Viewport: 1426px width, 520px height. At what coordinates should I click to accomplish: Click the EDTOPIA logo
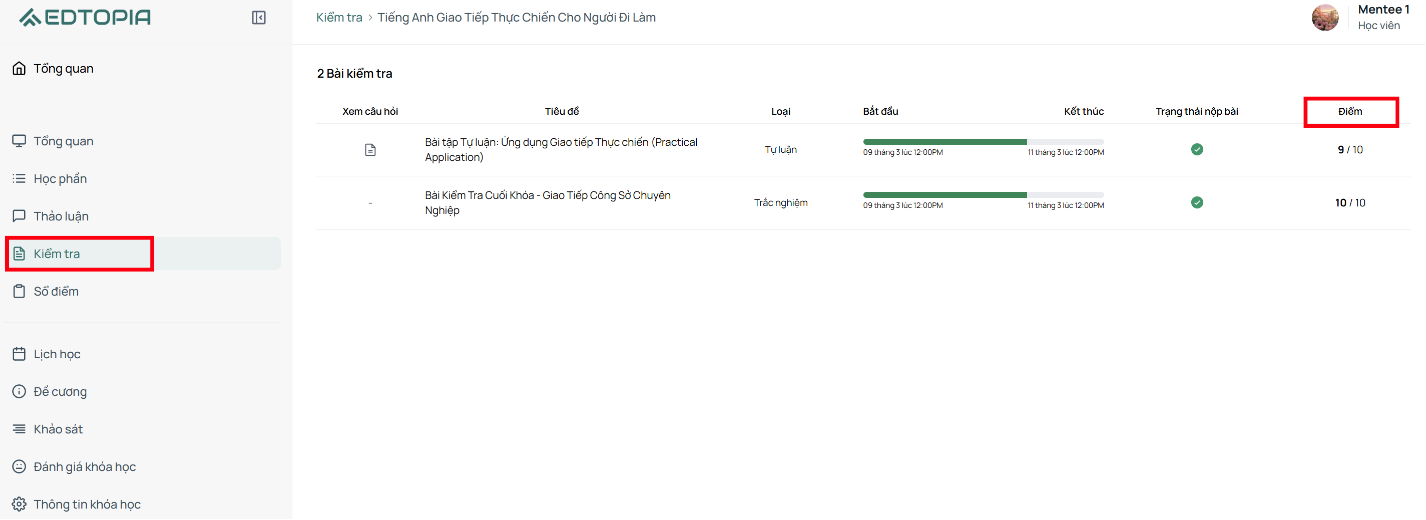[x=85, y=17]
